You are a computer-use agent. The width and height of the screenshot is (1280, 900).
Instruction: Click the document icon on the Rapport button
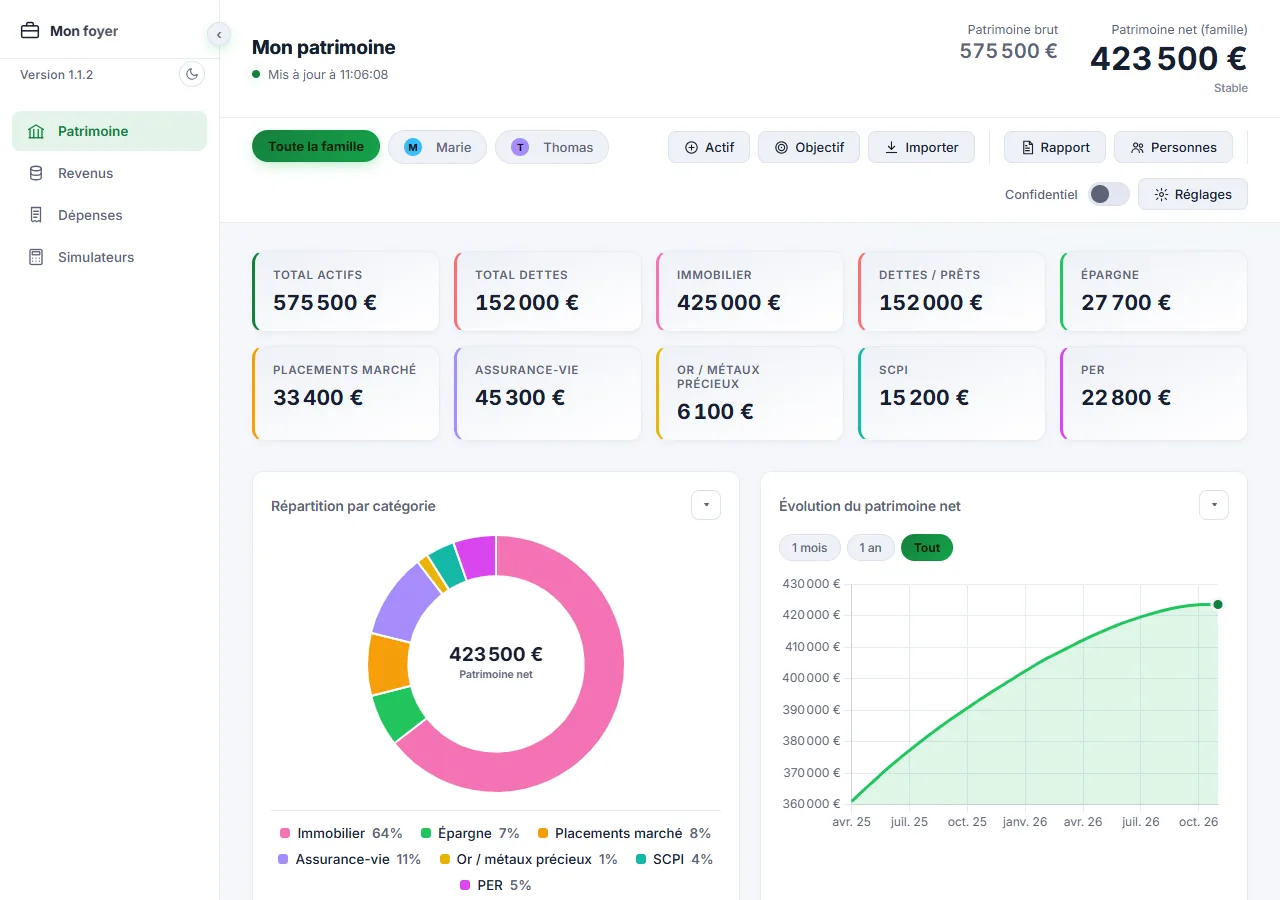pyautogui.click(x=1027, y=147)
